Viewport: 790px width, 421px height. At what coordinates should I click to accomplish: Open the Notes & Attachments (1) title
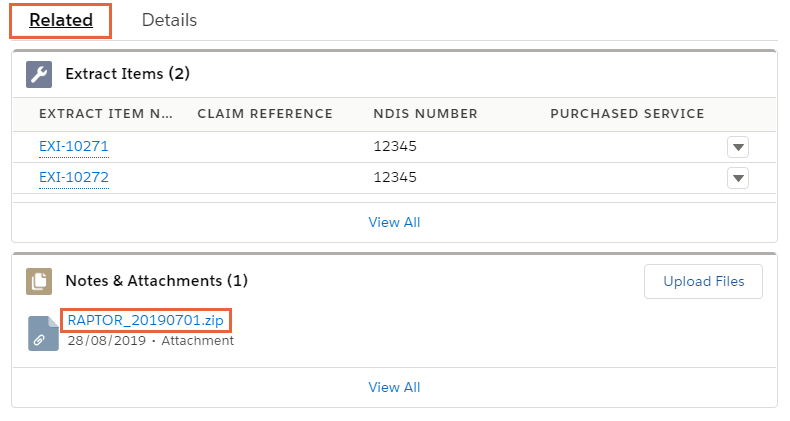click(157, 280)
